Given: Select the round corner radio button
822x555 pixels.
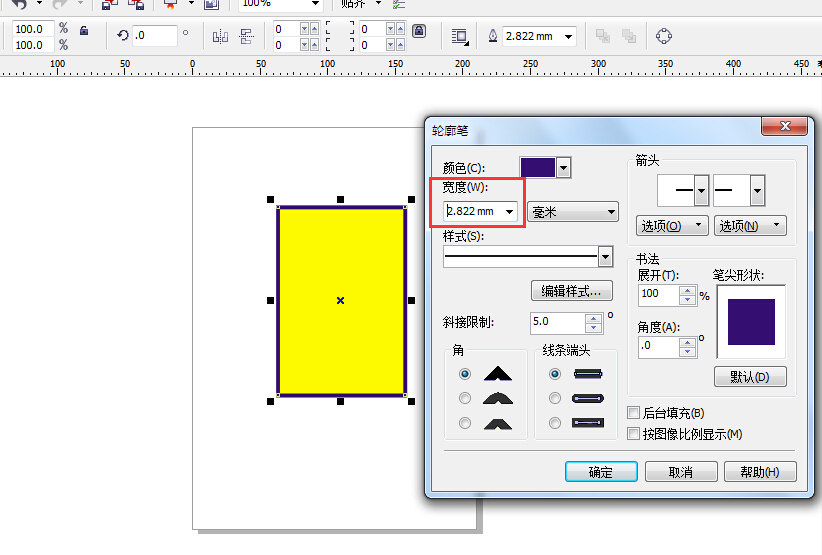Looking at the screenshot, I should (x=464, y=398).
